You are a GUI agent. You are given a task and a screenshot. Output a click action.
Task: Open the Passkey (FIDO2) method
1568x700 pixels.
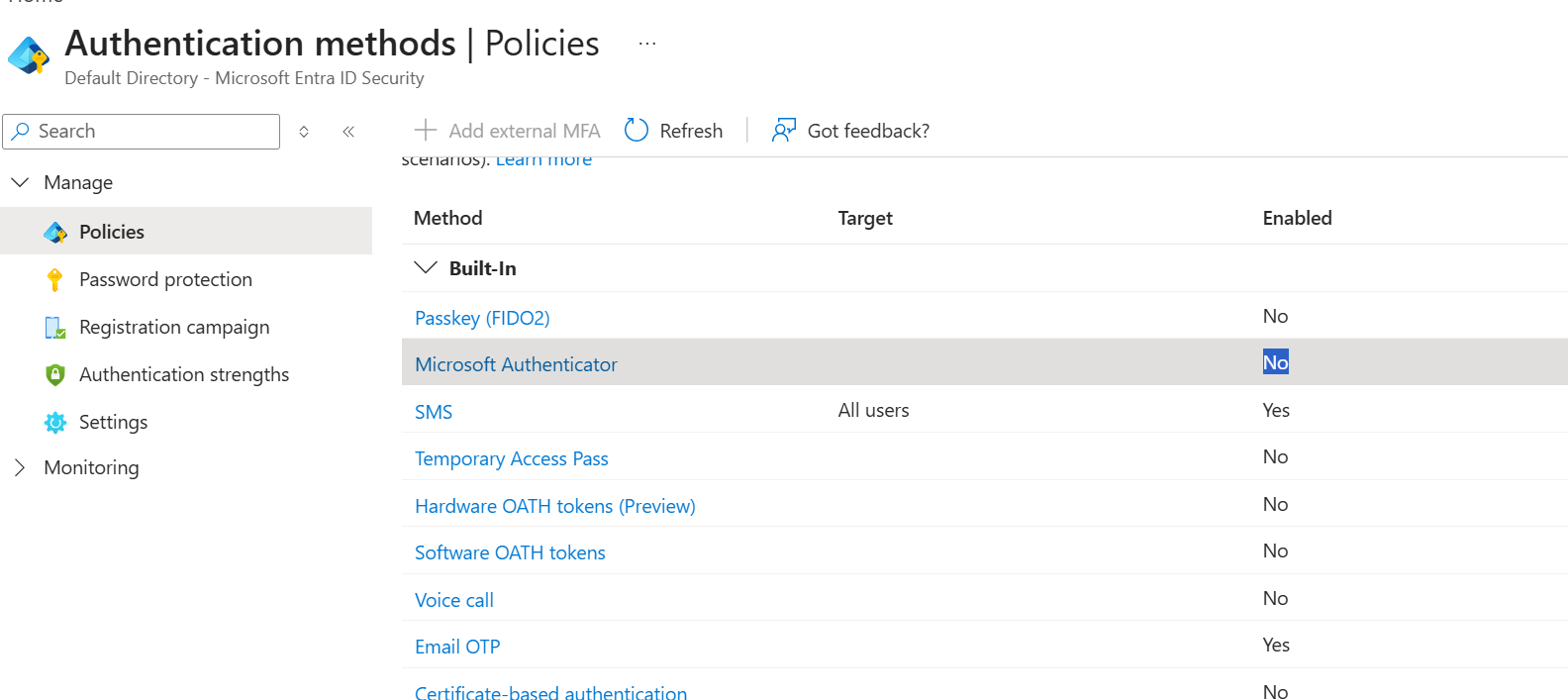pos(482,318)
